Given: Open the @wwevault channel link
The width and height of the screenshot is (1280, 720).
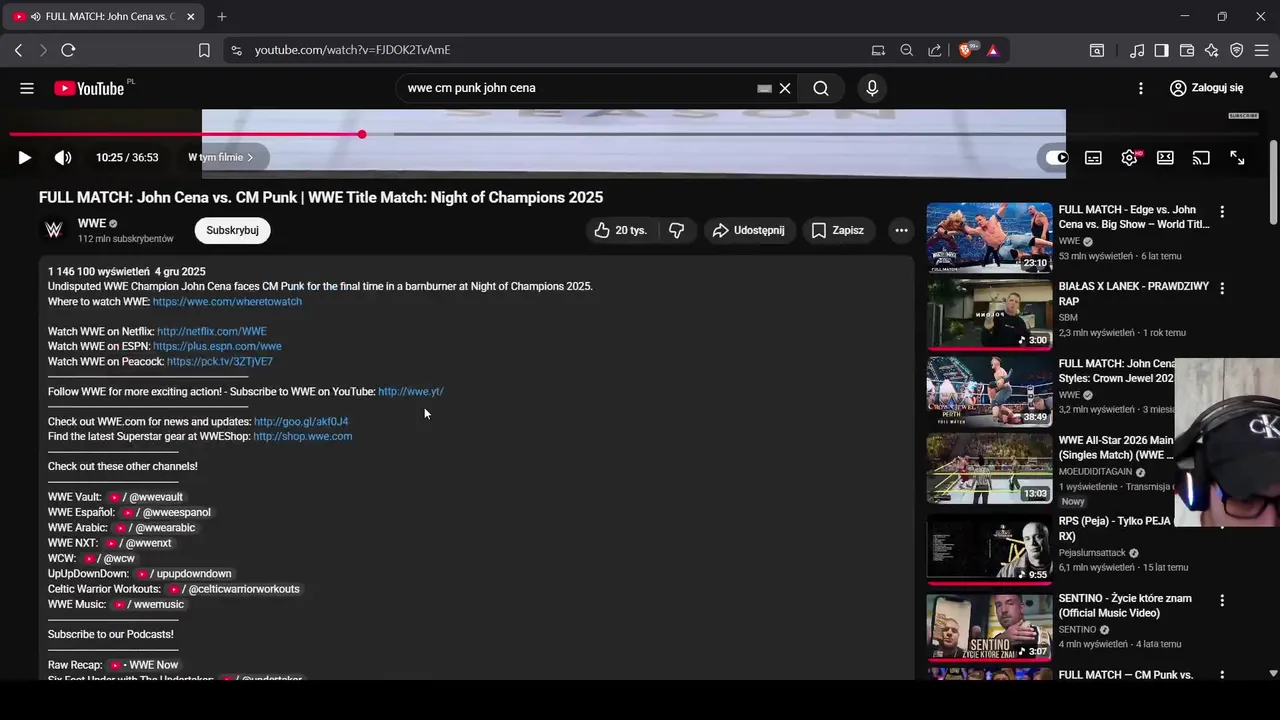Looking at the screenshot, I should 146,497.
